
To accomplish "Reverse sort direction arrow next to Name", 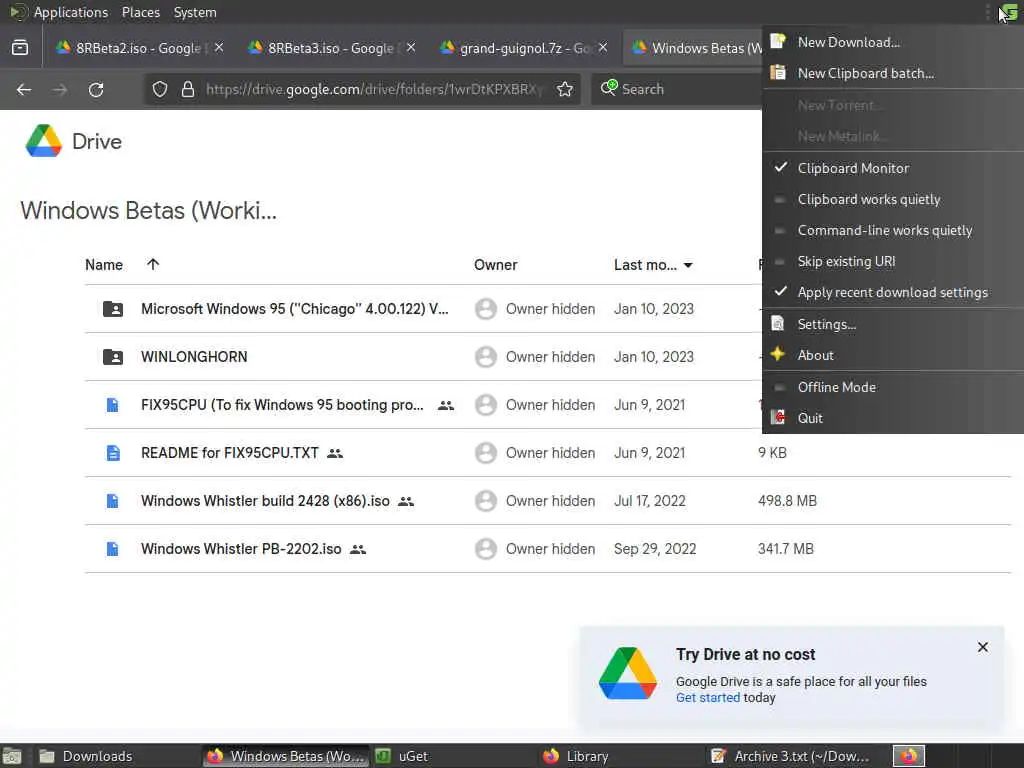I will [x=153, y=264].
